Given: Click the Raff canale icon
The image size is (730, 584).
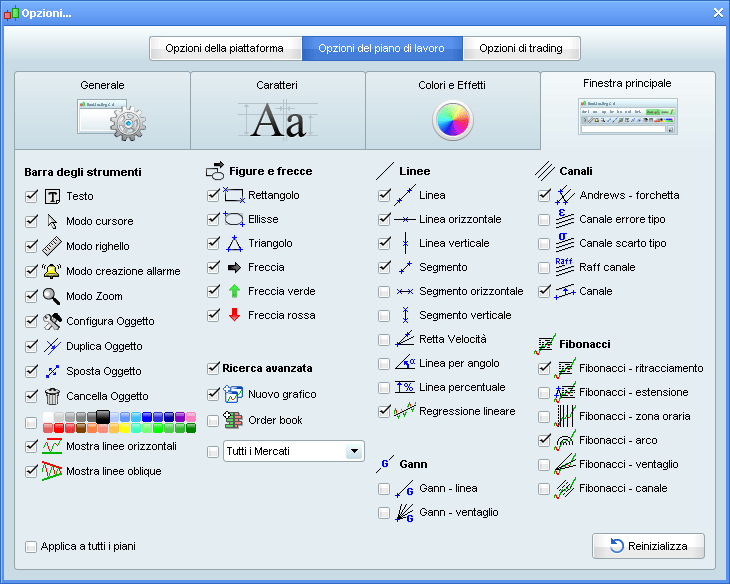Looking at the screenshot, I should [x=565, y=267].
